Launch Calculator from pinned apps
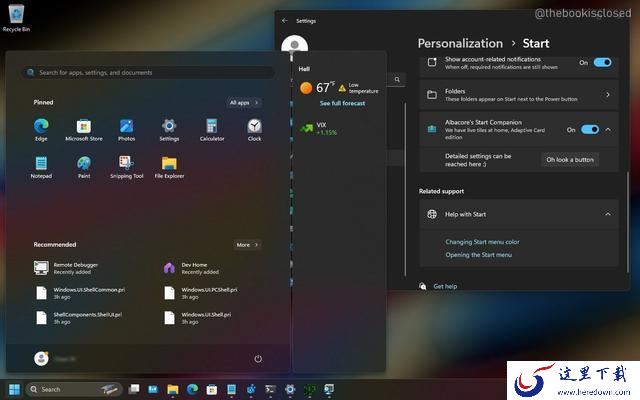 tap(212, 129)
